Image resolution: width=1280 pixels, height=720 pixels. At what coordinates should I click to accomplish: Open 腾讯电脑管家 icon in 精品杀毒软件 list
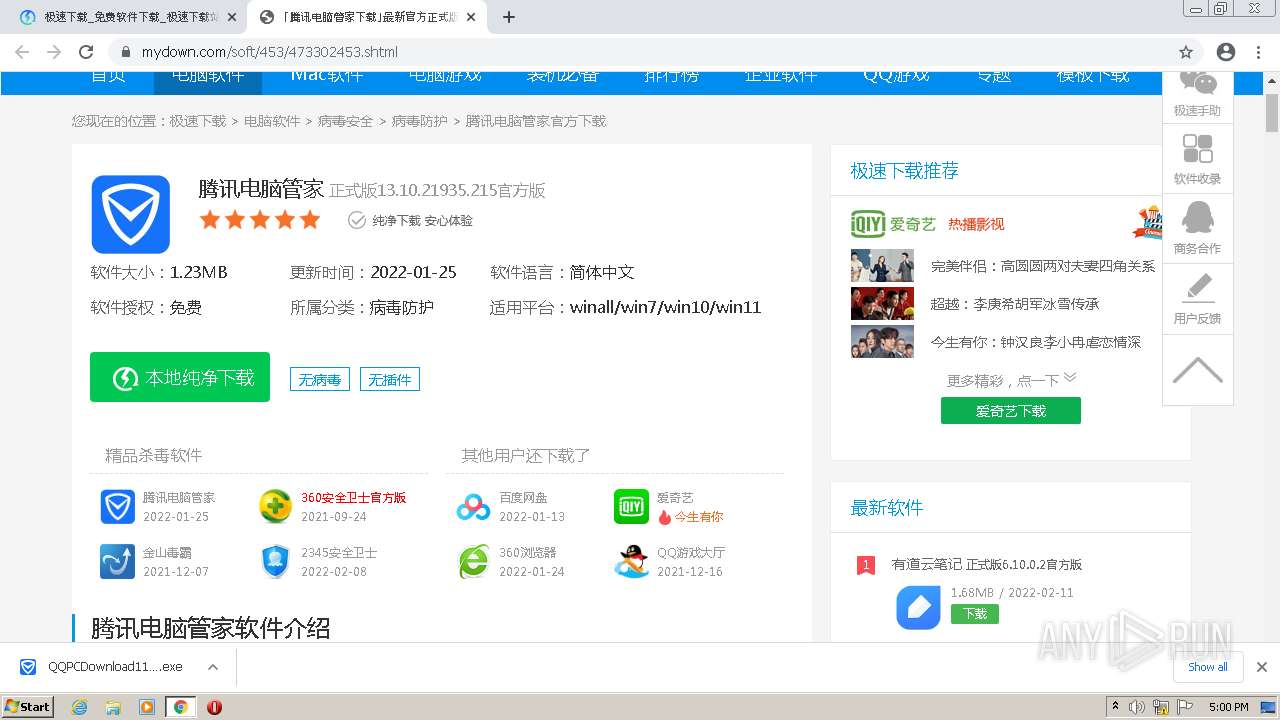click(x=118, y=507)
